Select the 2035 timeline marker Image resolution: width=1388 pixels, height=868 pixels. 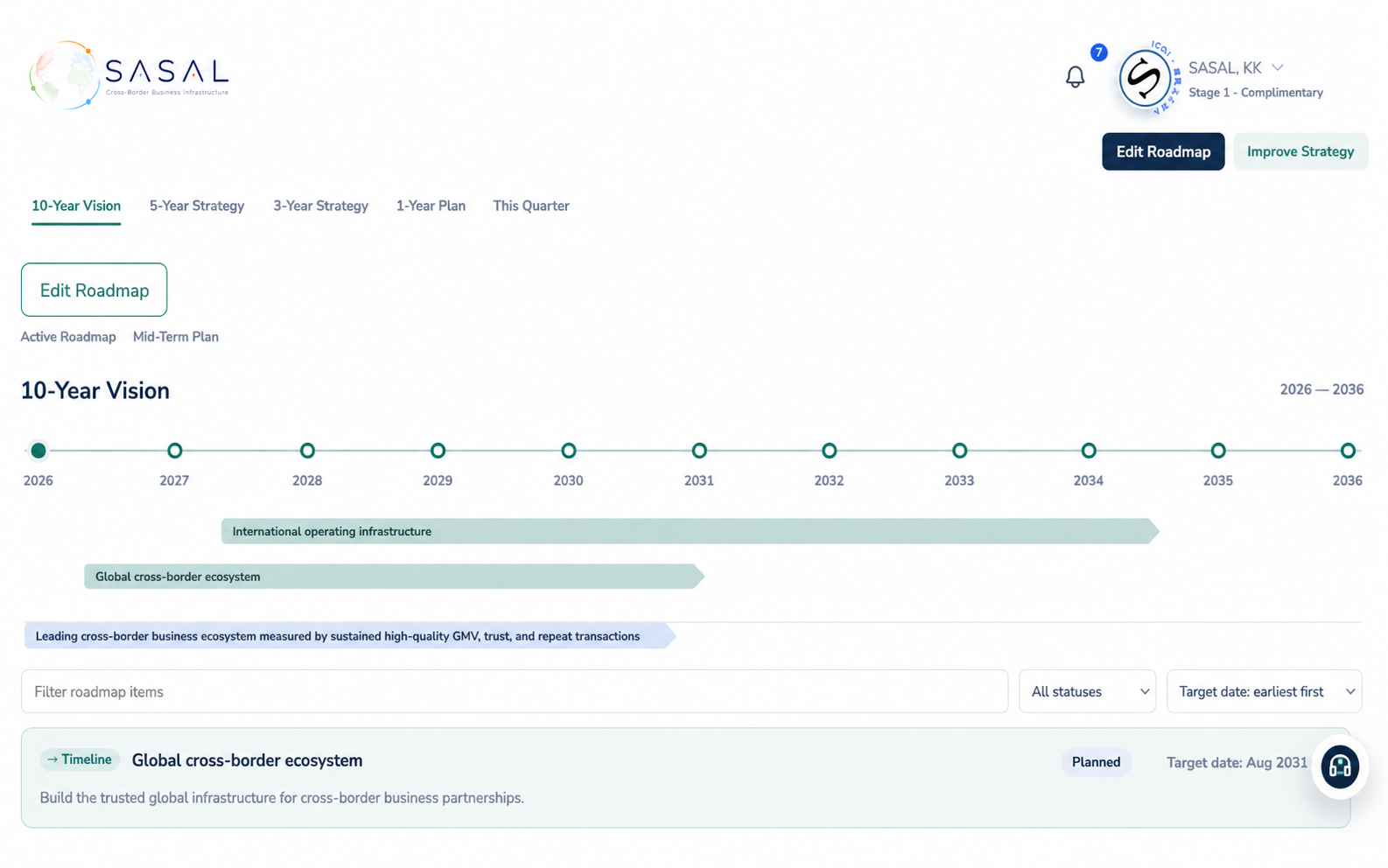click(1218, 451)
